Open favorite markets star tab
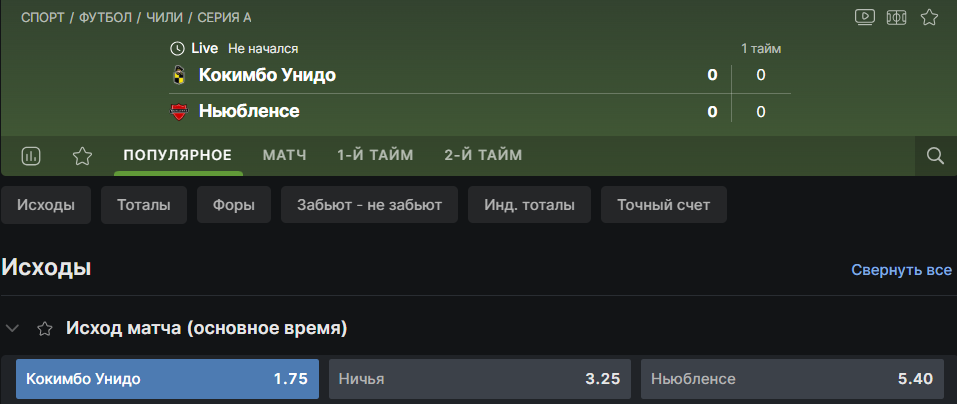The image size is (957, 404). (x=82, y=155)
